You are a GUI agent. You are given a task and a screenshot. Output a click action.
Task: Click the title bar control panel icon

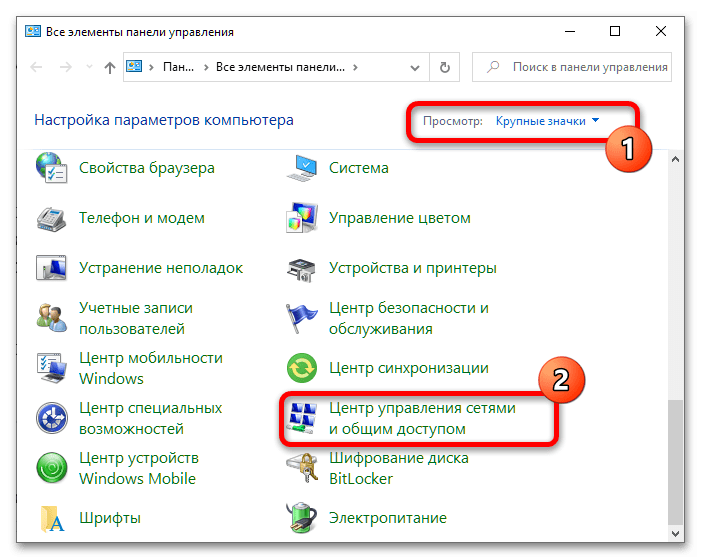pos(33,31)
